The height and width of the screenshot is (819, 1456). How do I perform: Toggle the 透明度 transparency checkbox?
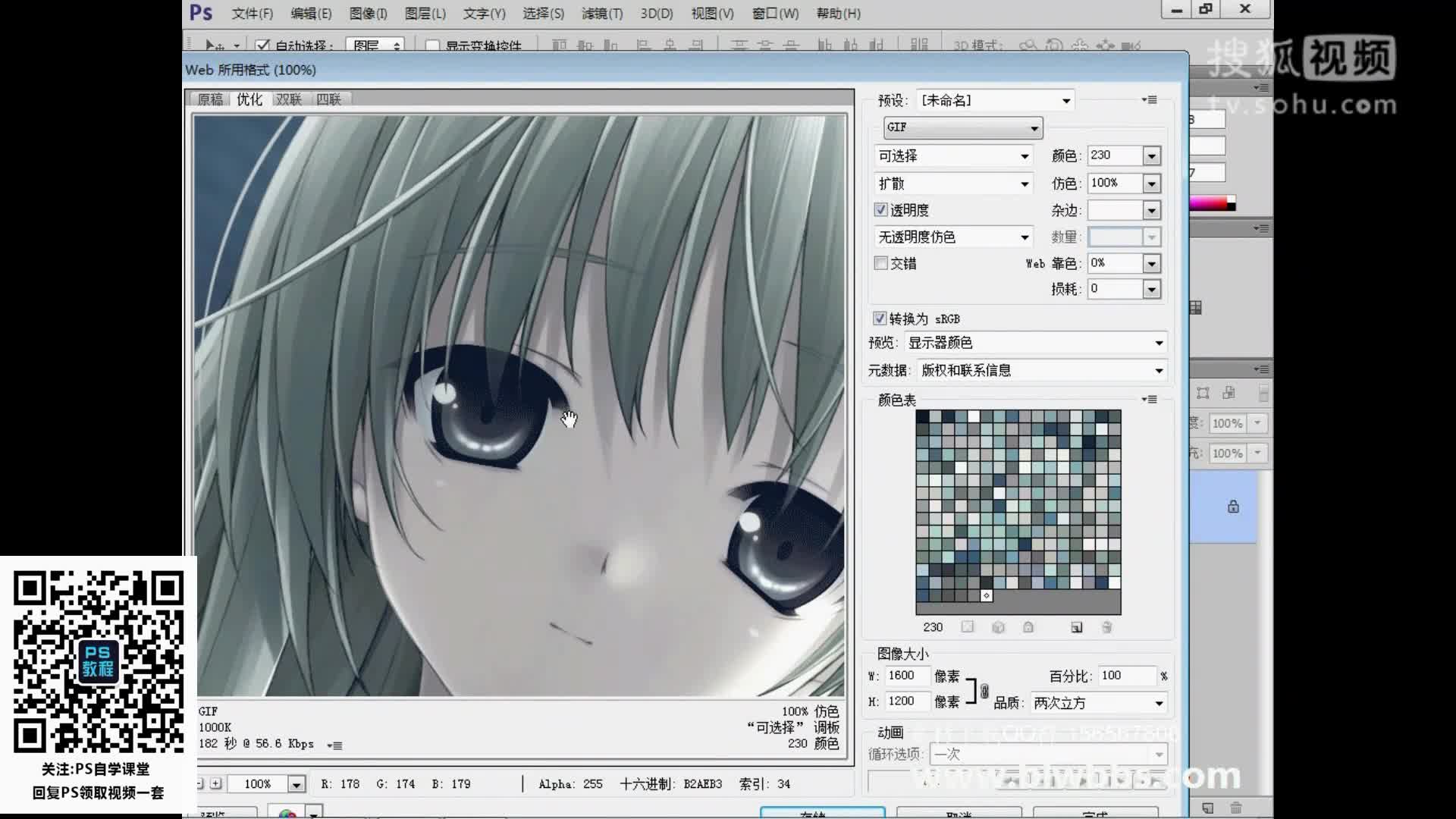(x=880, y=210)
